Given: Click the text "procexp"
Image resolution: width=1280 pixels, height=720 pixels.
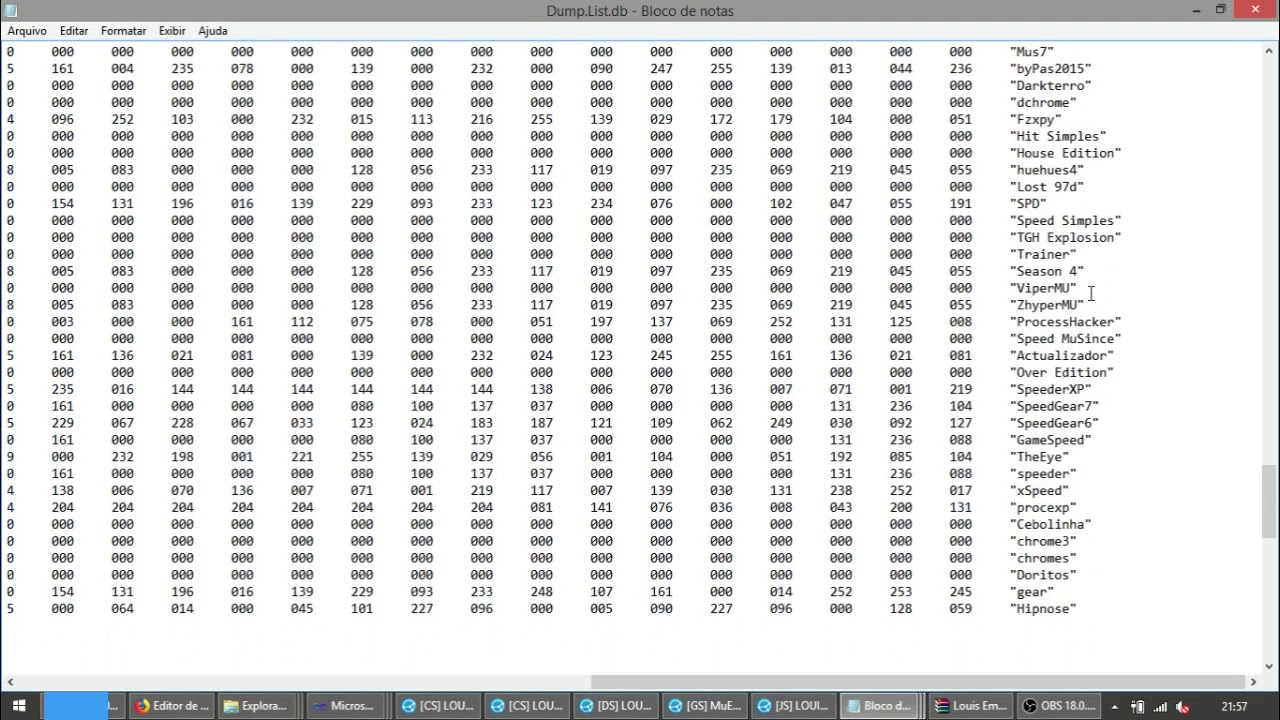Looking at the screenshot, I should (1043, 508).
